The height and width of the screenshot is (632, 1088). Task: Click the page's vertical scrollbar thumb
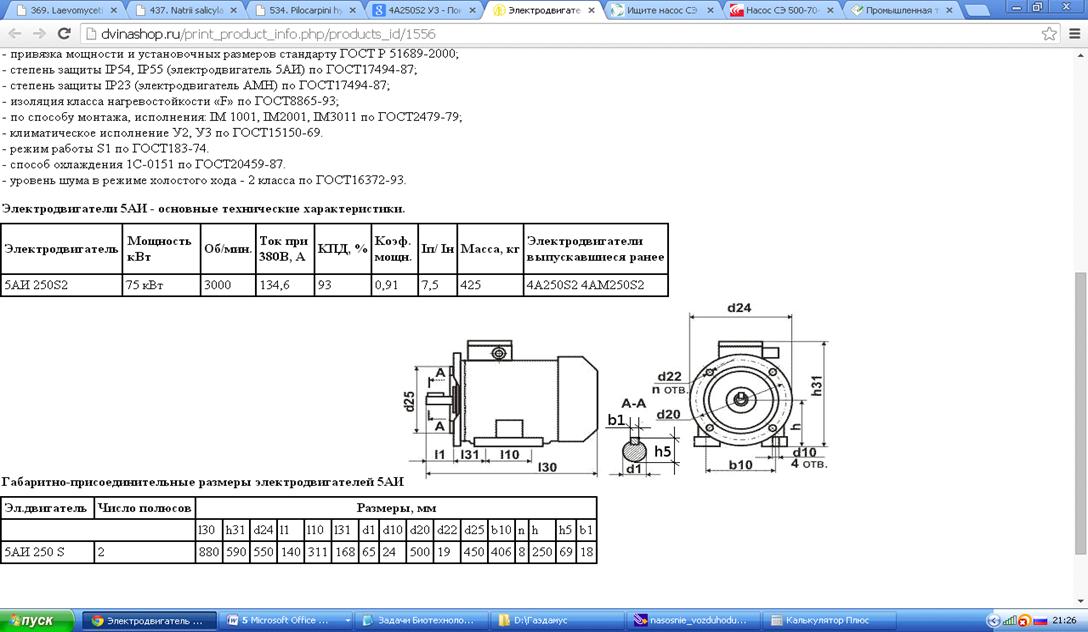coord(1079,410)
